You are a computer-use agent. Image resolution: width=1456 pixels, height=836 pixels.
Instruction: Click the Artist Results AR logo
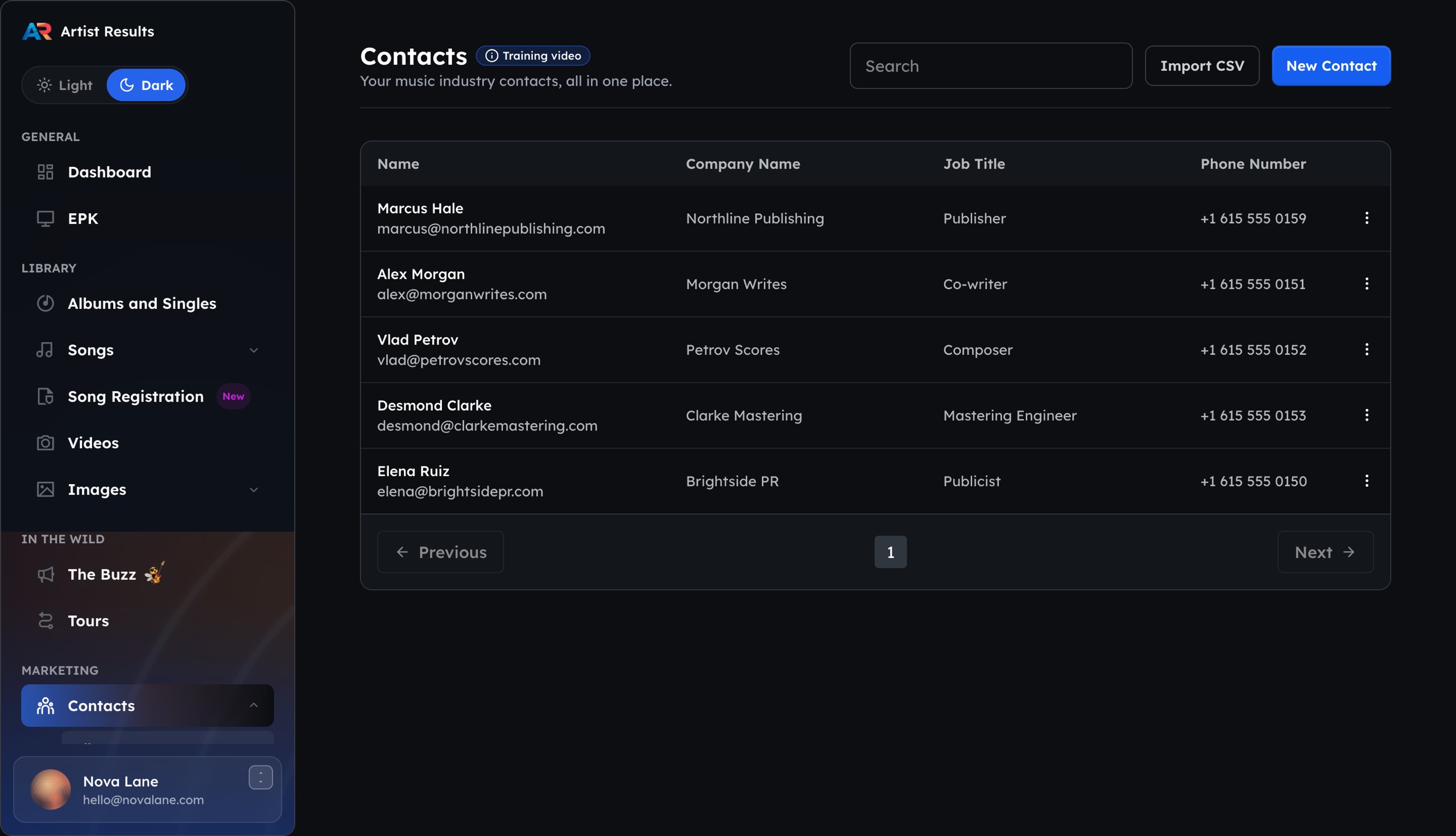point(37,32)
